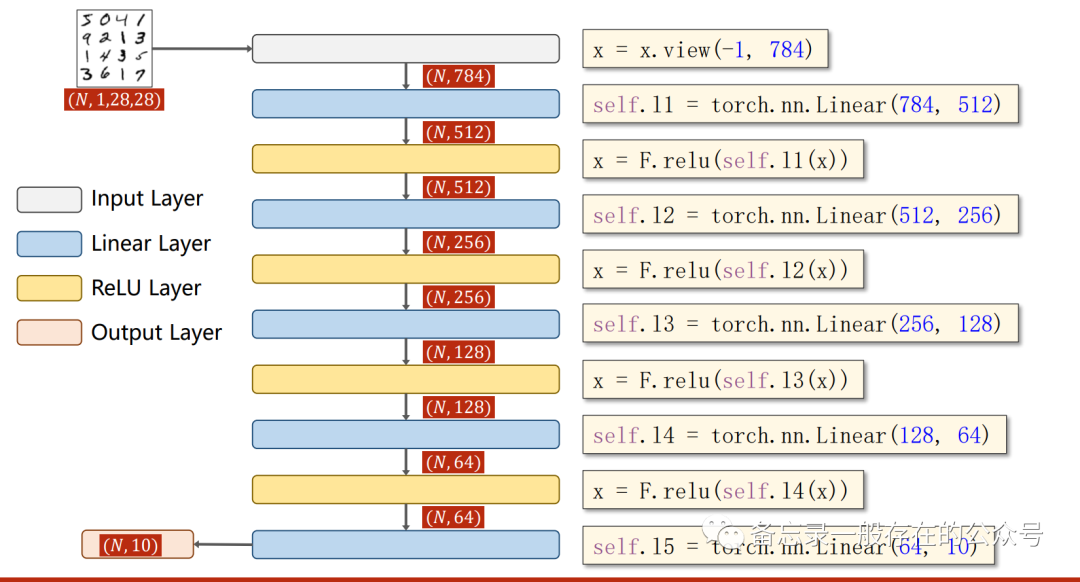The width and height of the screenshot is (1080, 582).
Task: Select the topmost yellow ReLU Layer block
Action: point(405,158)
